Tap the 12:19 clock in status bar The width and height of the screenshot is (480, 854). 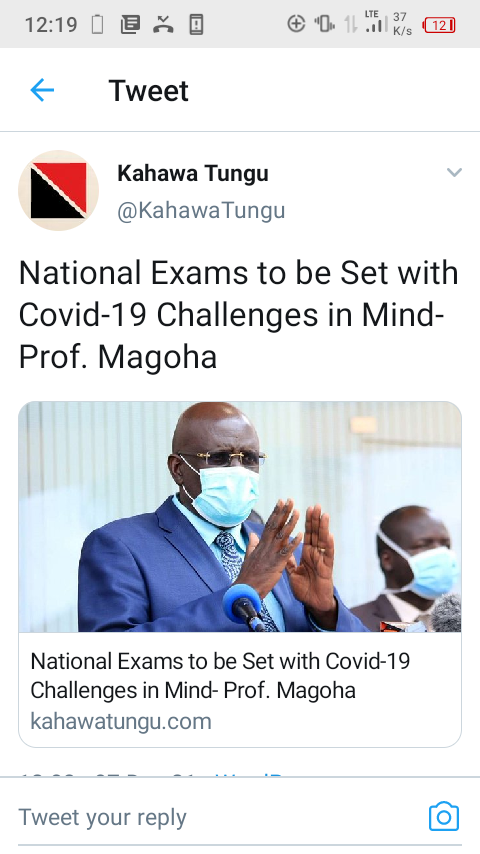pos(51,25)
